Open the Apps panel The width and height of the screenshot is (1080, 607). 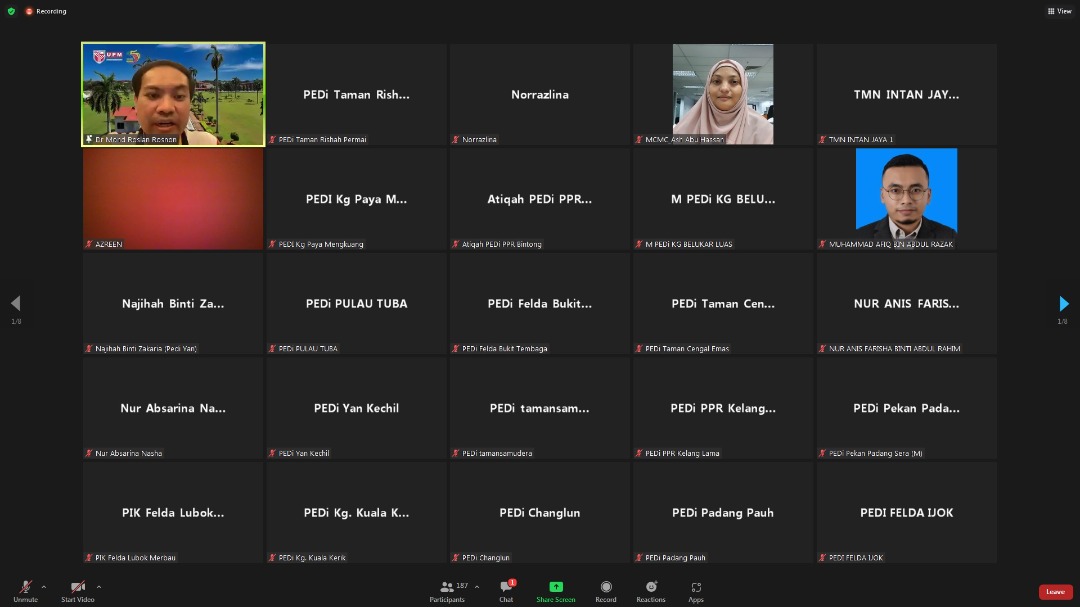tap(696, 588)
